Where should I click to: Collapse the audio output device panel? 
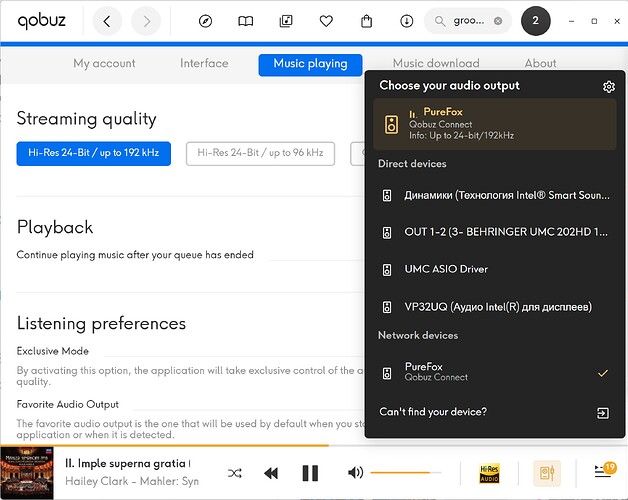tap(546, 472)
